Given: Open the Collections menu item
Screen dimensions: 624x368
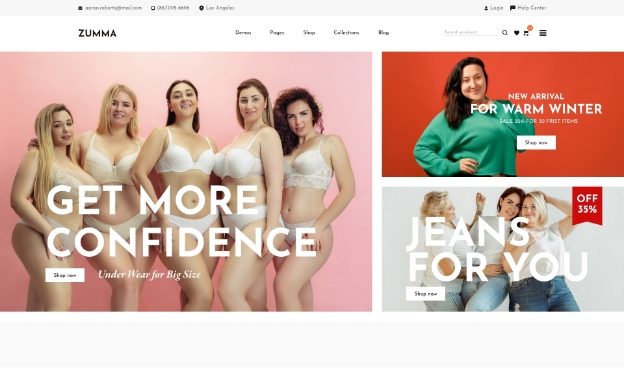Looking at the screenshot, I should click(x=346, y=33).
